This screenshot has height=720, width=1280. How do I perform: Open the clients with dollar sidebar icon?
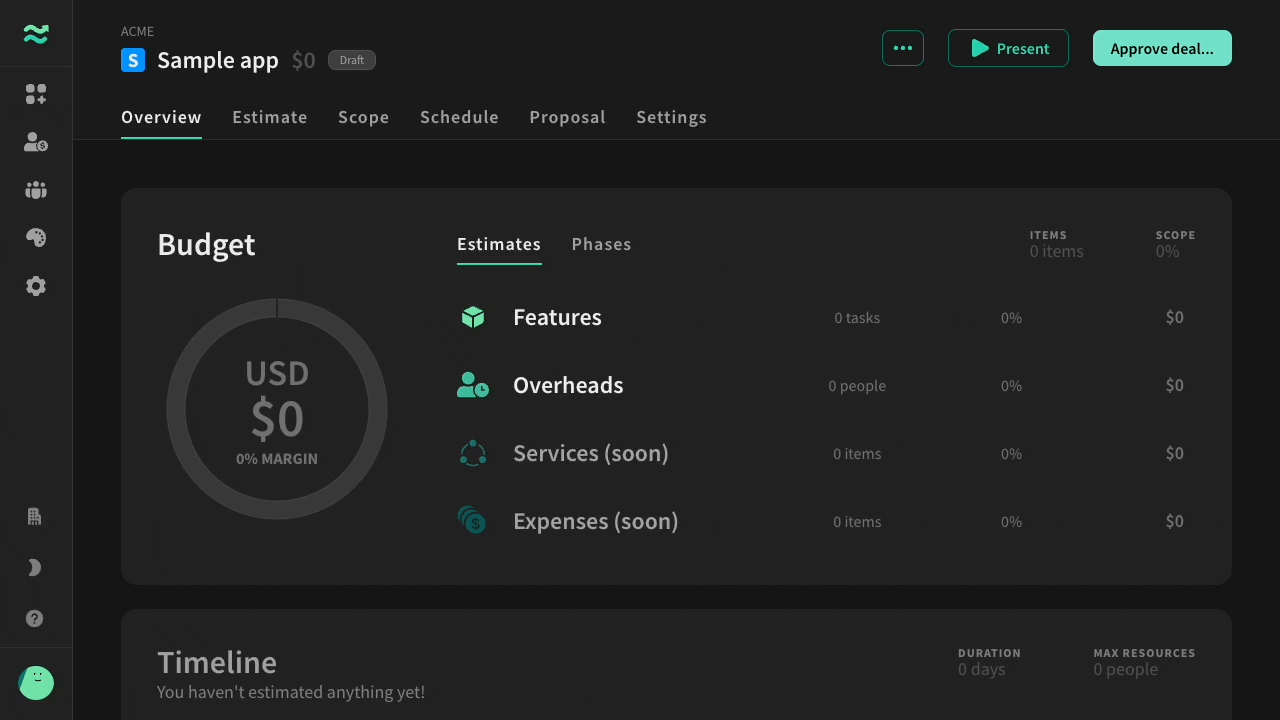coord(36,142)
